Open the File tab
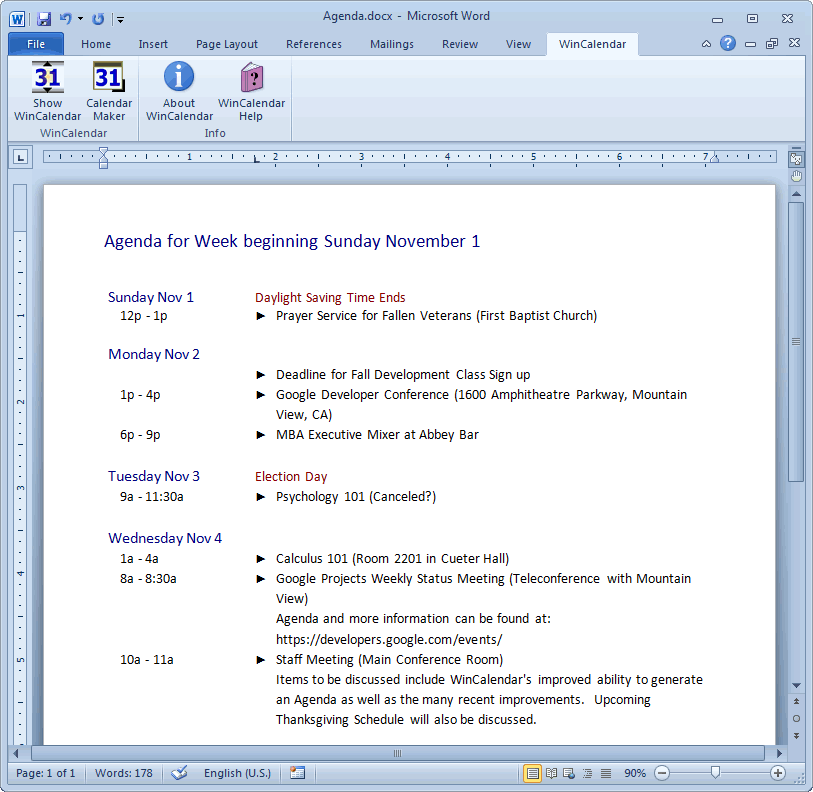Image resolution: width=813 pixels, height=792 pixels. coord(36,44)
